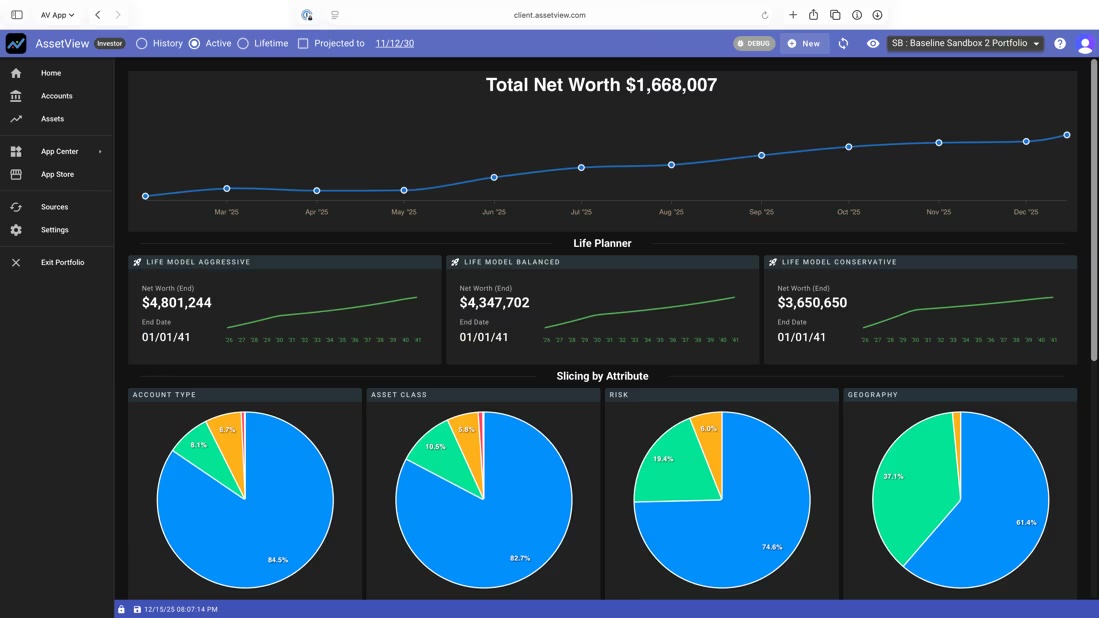Toggle the eye visibility icon in header
This screenshot has height=618, width=1099.
click(x=873, y=44)
